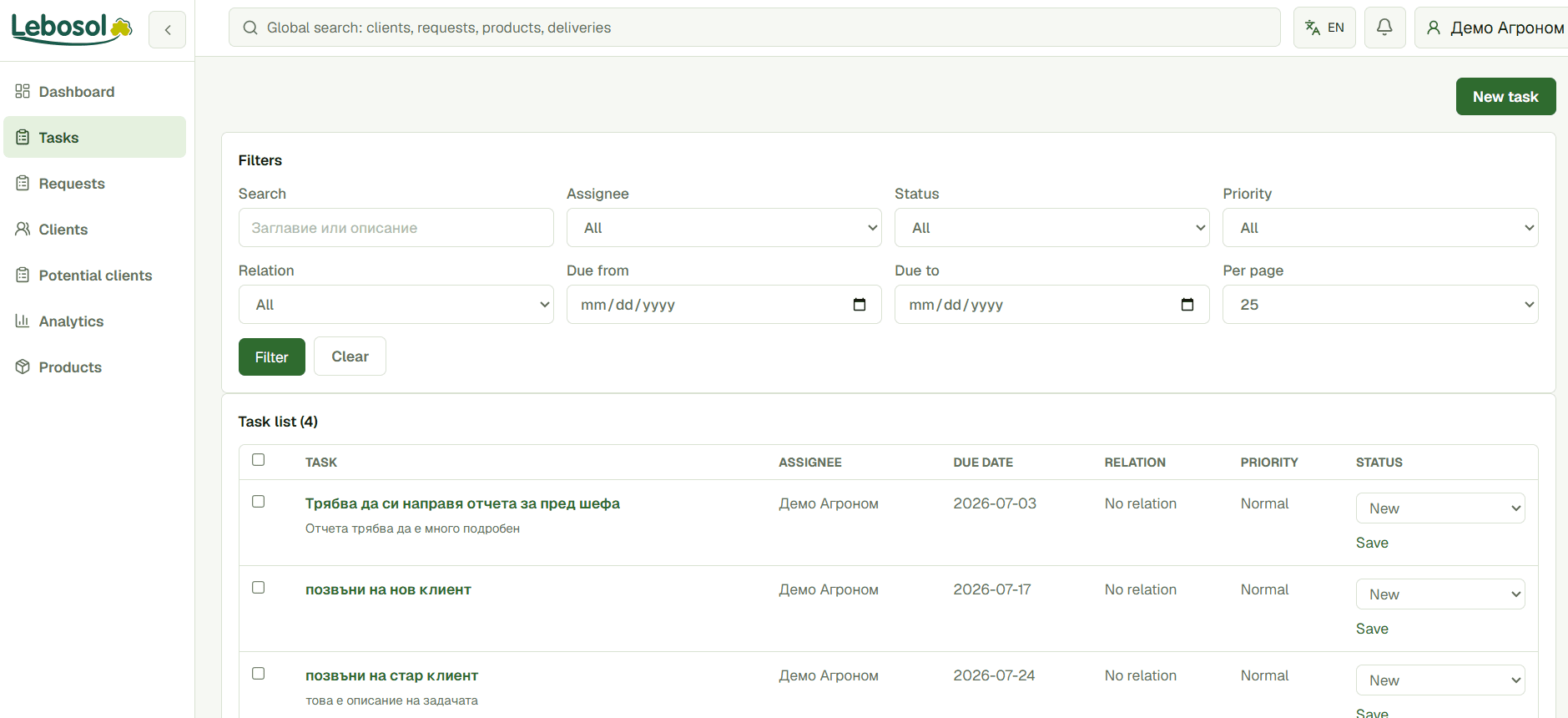Image resolution: width=1568 pixels, height=718 pixels.
Task: Click the Clients people icon
Action: pos(23,229)
